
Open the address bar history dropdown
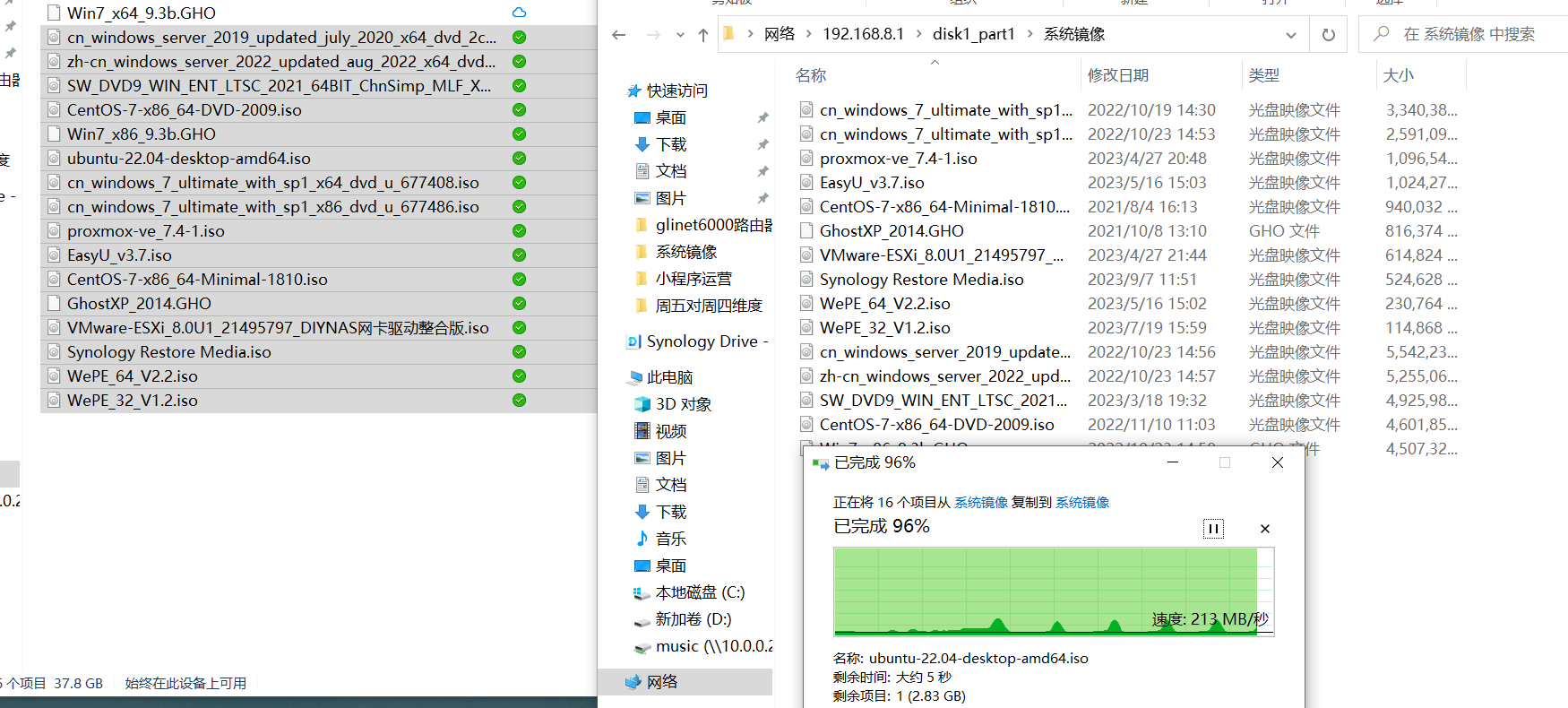coord(1290,35)
